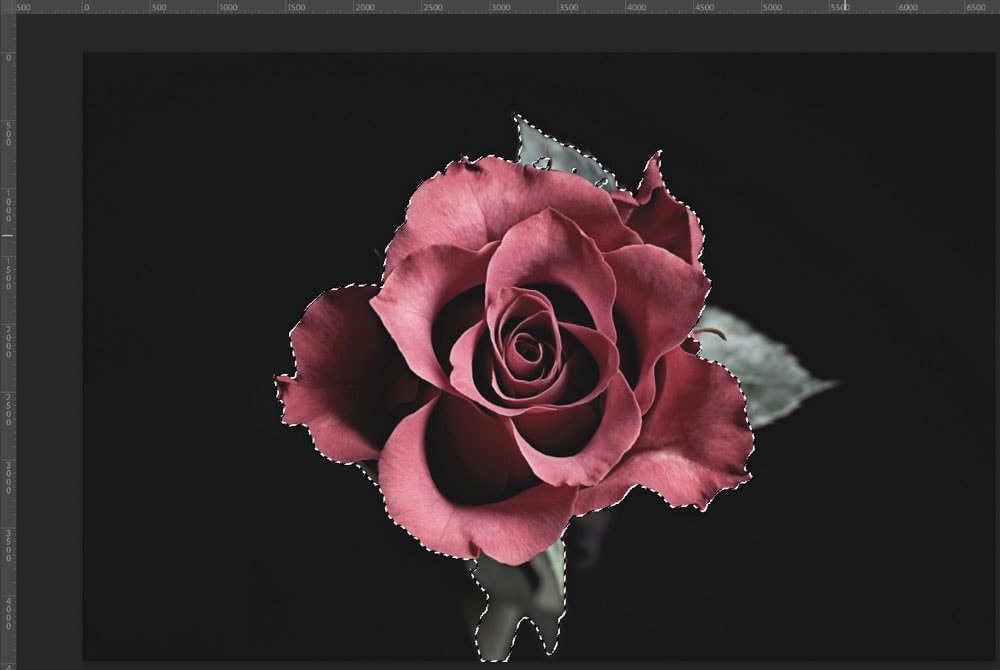Viewport: 1000px width, 670px height.
Task: Click the white cursor marker on the vertical ruler
Action: 7,236
